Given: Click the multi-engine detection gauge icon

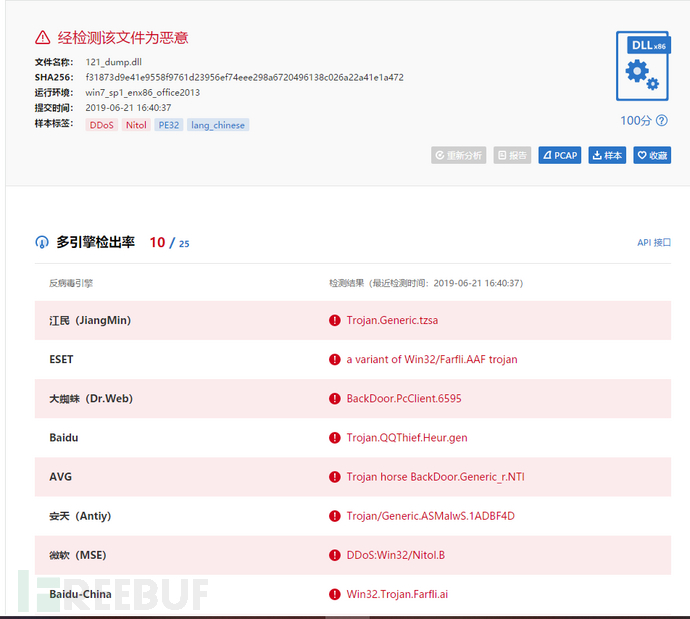Looking at the screenshot, I should (42, 242).
